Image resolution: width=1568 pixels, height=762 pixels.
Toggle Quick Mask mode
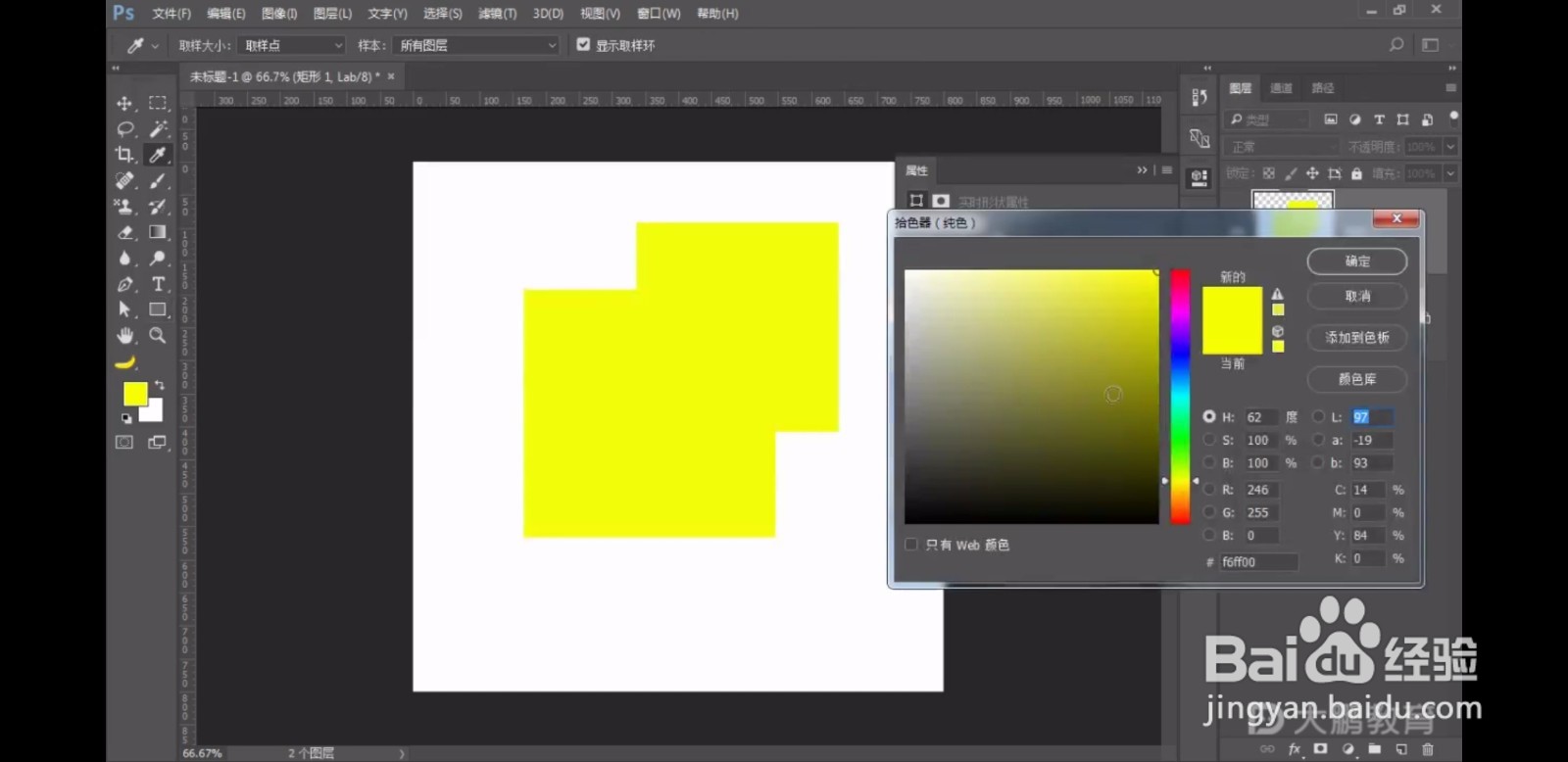[124, 443]
